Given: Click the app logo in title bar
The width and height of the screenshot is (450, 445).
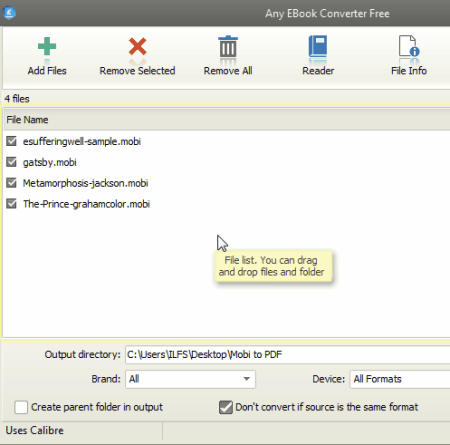Looking at the screenshot, I should pyautogui.click(x=9, y=13).
